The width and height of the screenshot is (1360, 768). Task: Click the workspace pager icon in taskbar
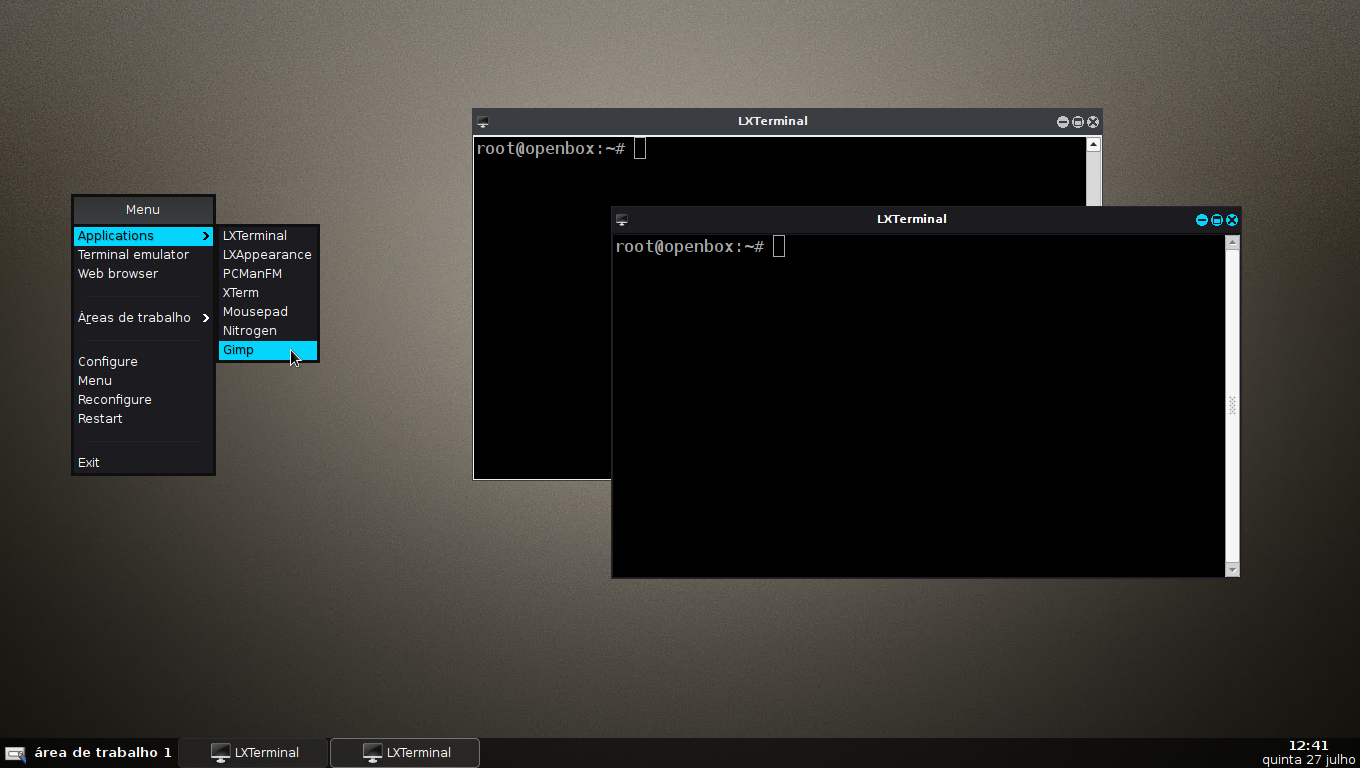[x=13, y=752]
